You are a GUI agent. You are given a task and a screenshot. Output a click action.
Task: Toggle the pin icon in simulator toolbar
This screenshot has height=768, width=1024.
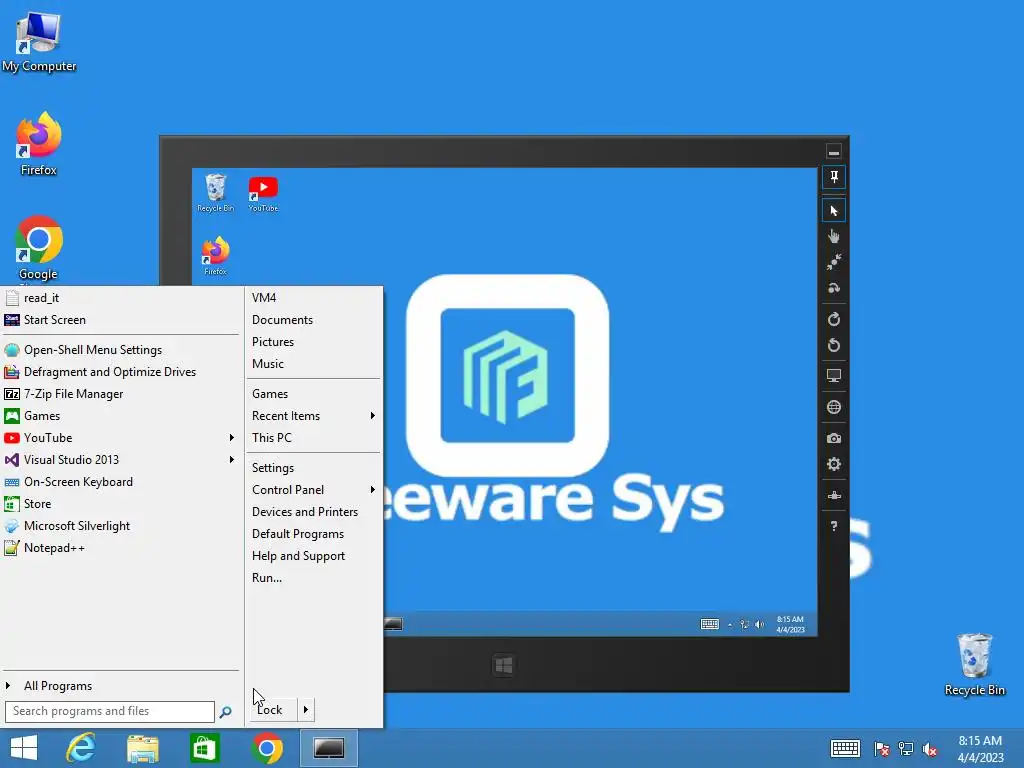pyautogui.click(x=834, y=177)
